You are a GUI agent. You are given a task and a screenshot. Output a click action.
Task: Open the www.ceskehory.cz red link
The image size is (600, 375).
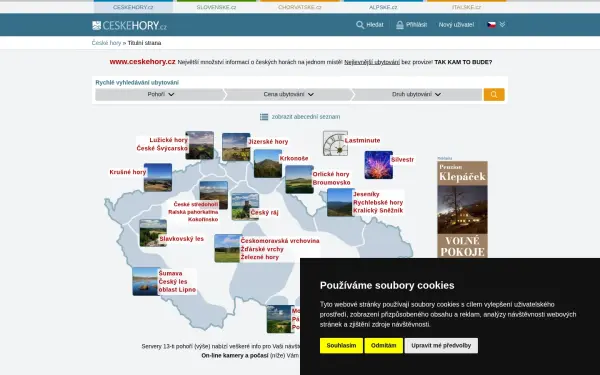click(142, 62)
